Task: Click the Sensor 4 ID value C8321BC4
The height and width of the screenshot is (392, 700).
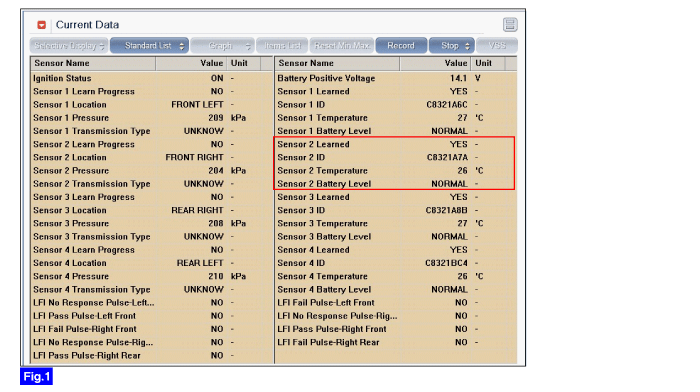Action: coord(446,263)
